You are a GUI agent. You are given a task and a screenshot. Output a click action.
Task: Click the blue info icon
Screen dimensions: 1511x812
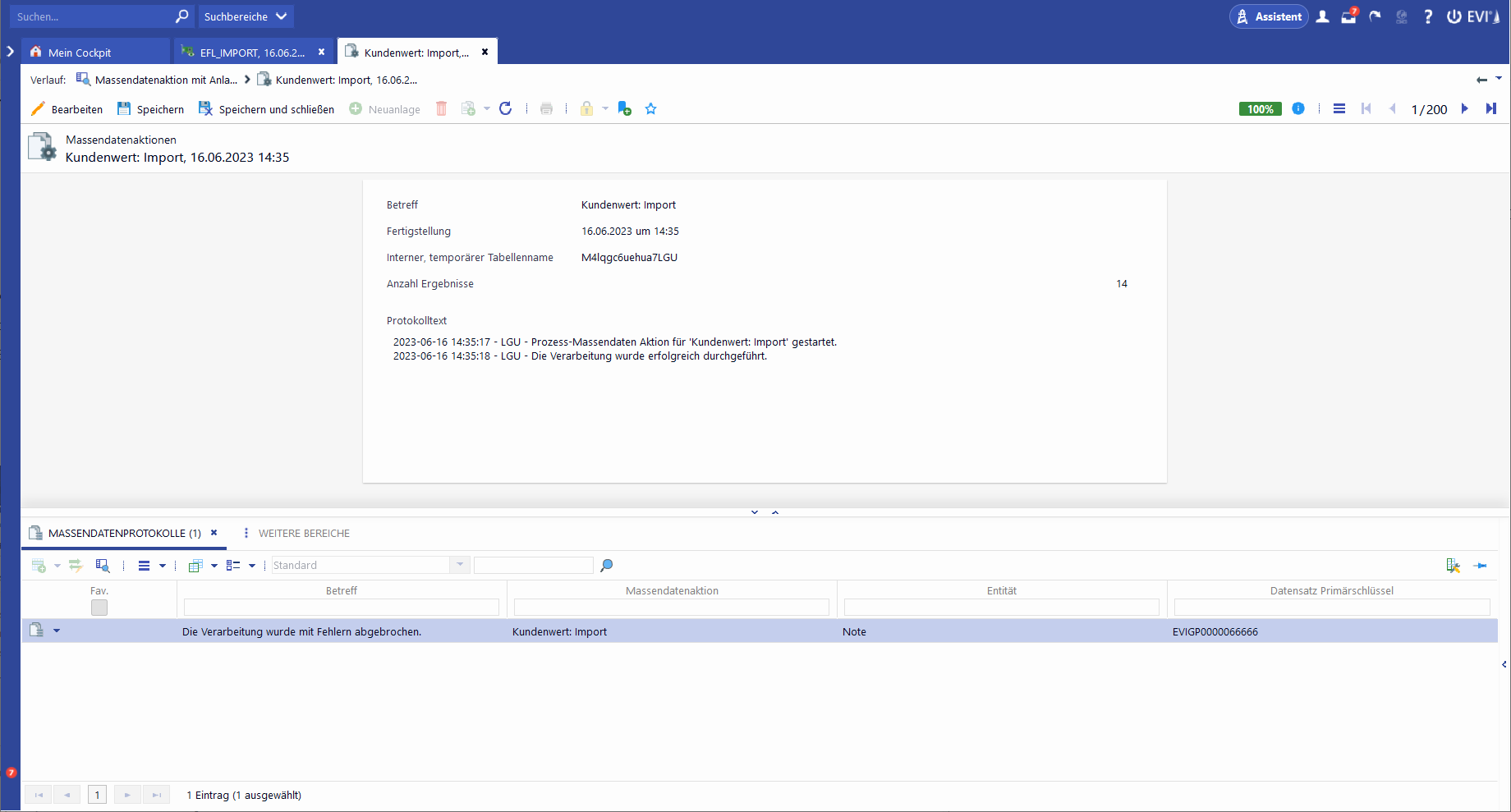click(1298, 108)
